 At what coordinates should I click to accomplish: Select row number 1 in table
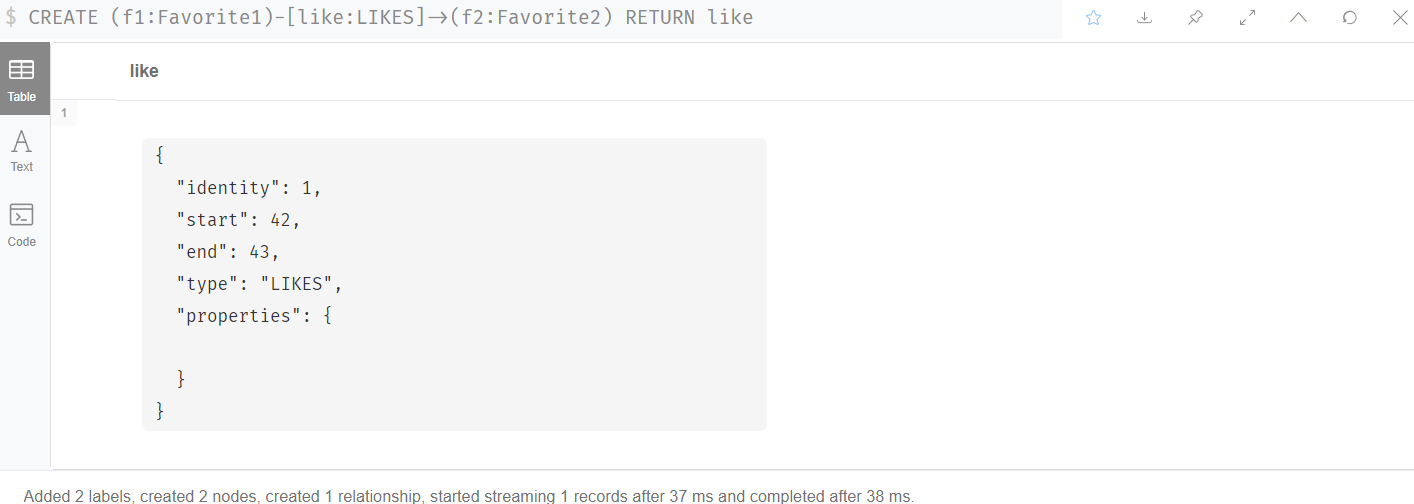pos(64,113)
